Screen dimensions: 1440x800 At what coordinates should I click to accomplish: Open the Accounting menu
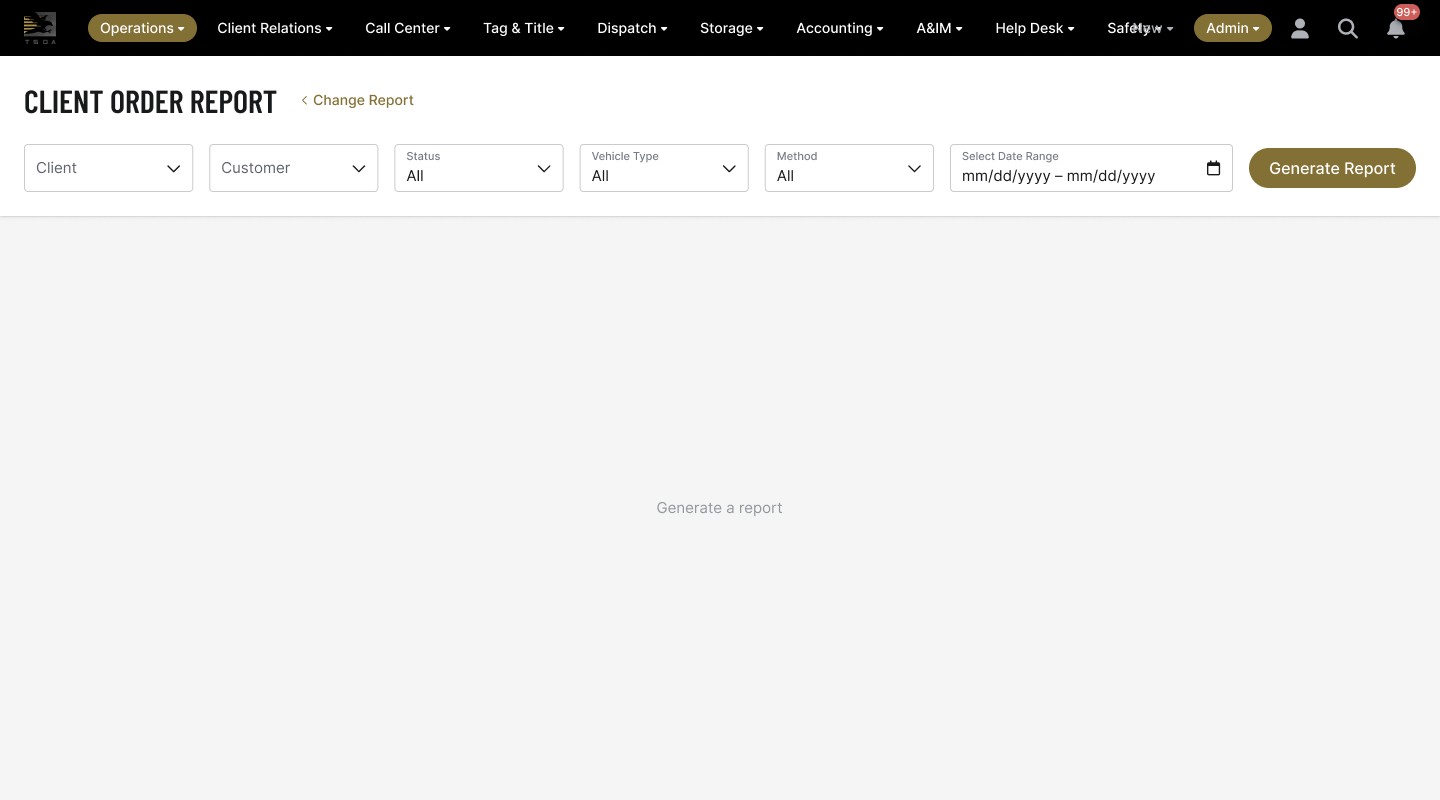(840, 28)
